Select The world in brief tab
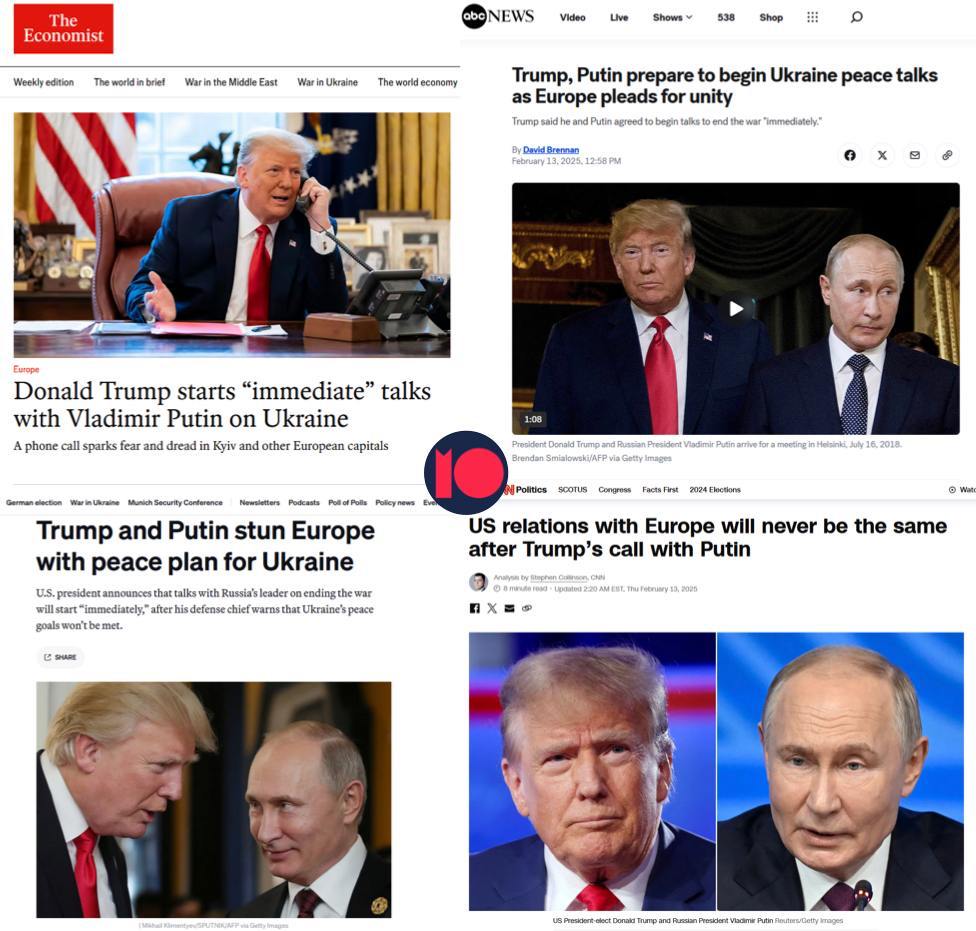This screenshot has height=931, width=976. (x=129, y=82)
